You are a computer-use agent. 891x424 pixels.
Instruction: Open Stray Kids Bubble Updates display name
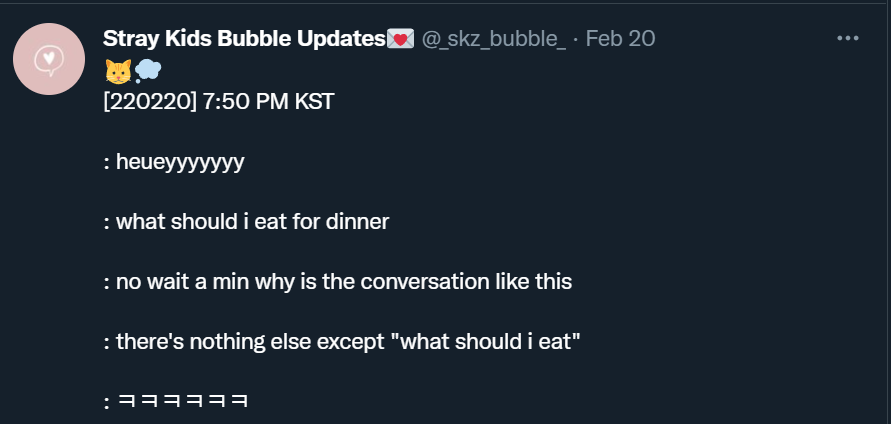244,39
